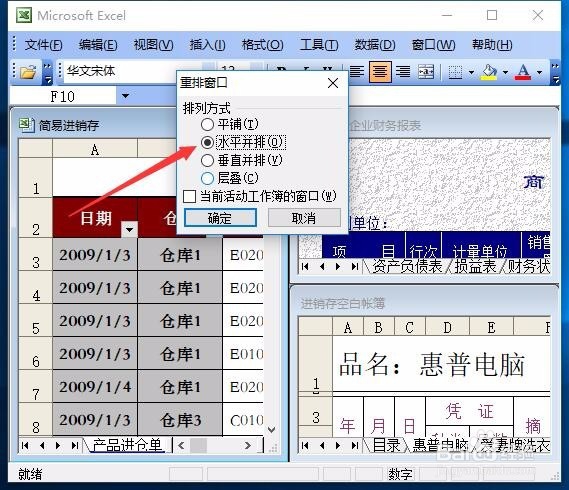The image size is (569, 490).
Task: Open the 文件(F) menu
Action: [x=43, y=45]
